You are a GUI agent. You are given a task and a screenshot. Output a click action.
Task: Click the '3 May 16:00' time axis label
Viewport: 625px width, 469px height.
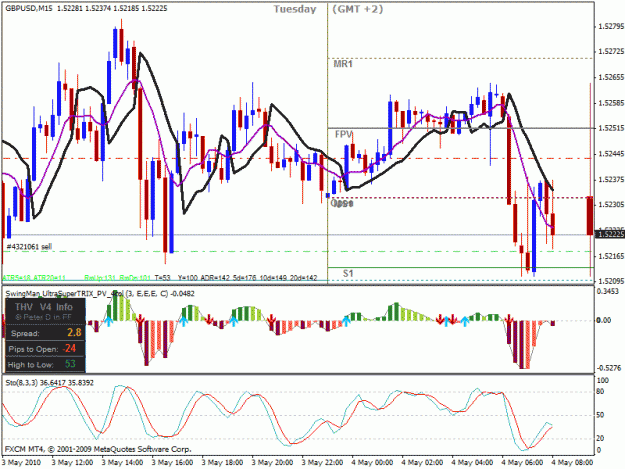point(173,463)
